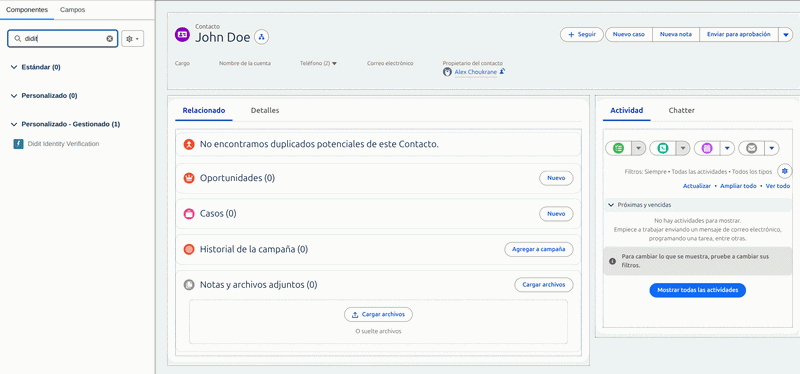Click the Oportunidades crown icon
800x374 pixels.
(x=189, y=178)
